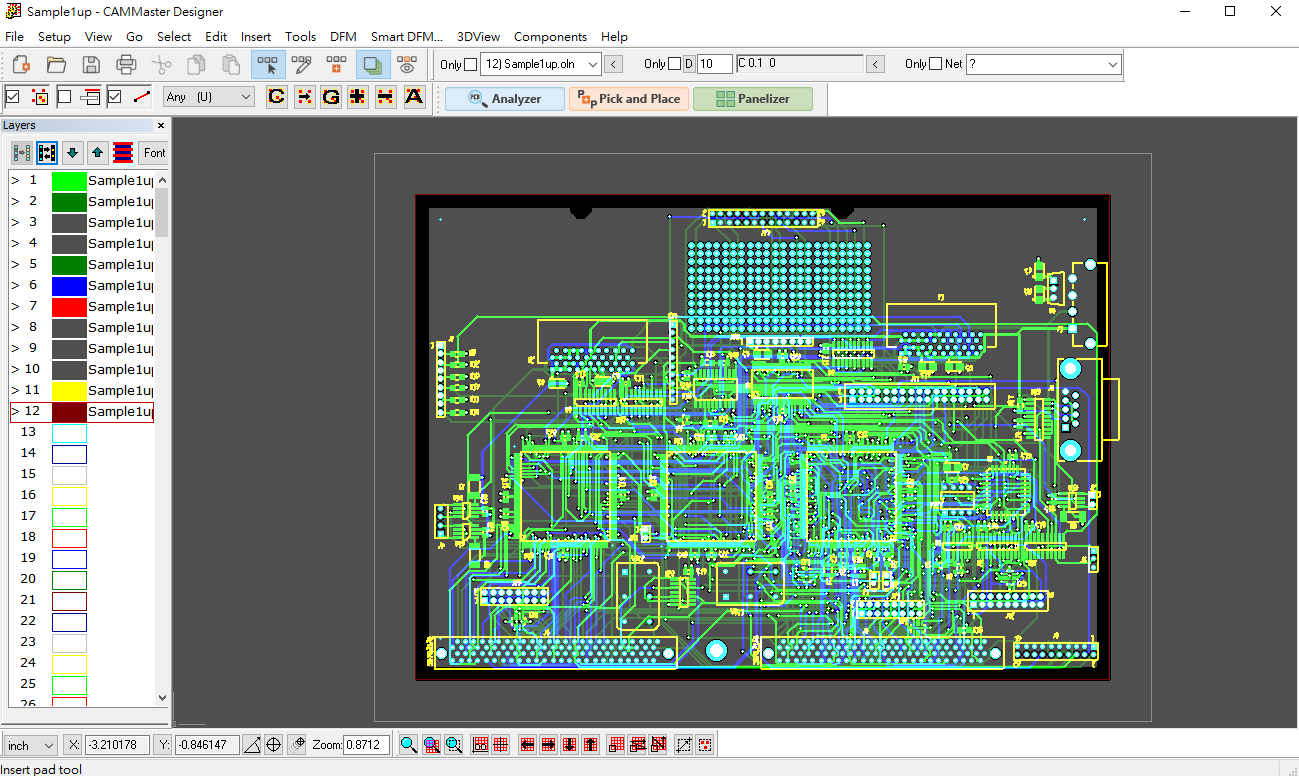The height and width of the screenshot is (776, 1299).
Task: Click the Layers panel arrange icon
Action: (x=47, y=153)
